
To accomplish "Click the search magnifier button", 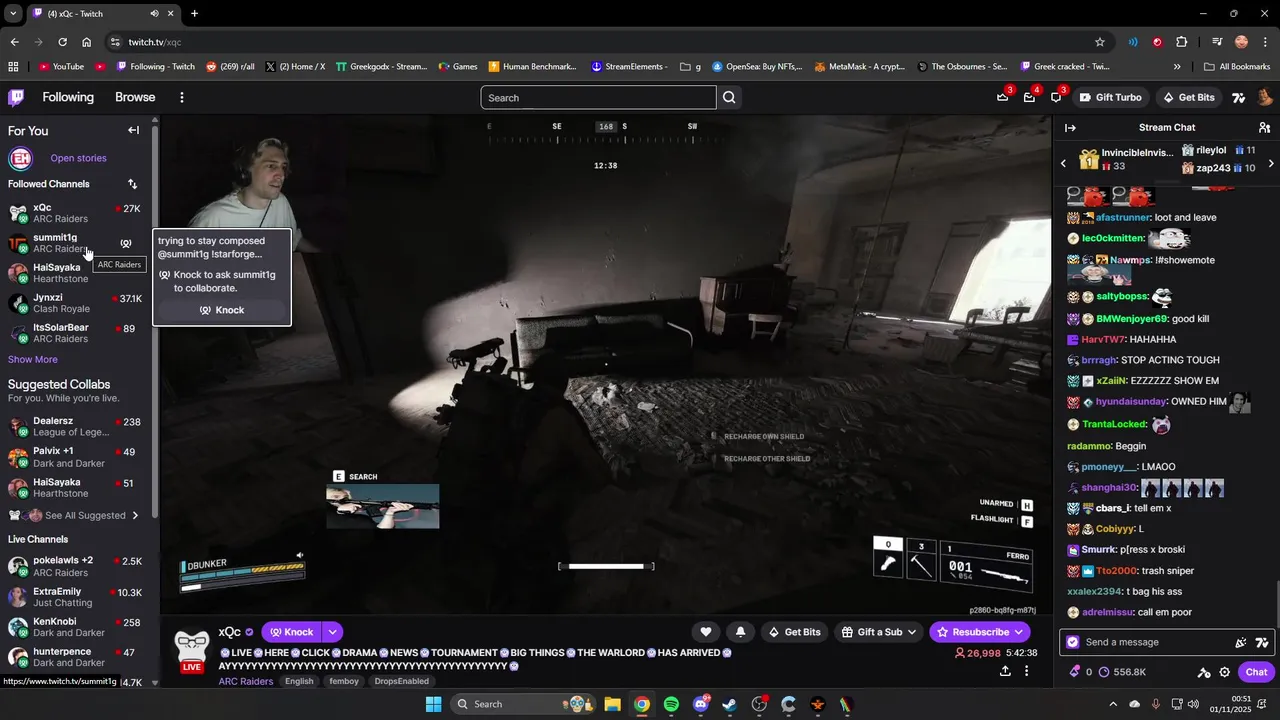I will tap(729, 97).
